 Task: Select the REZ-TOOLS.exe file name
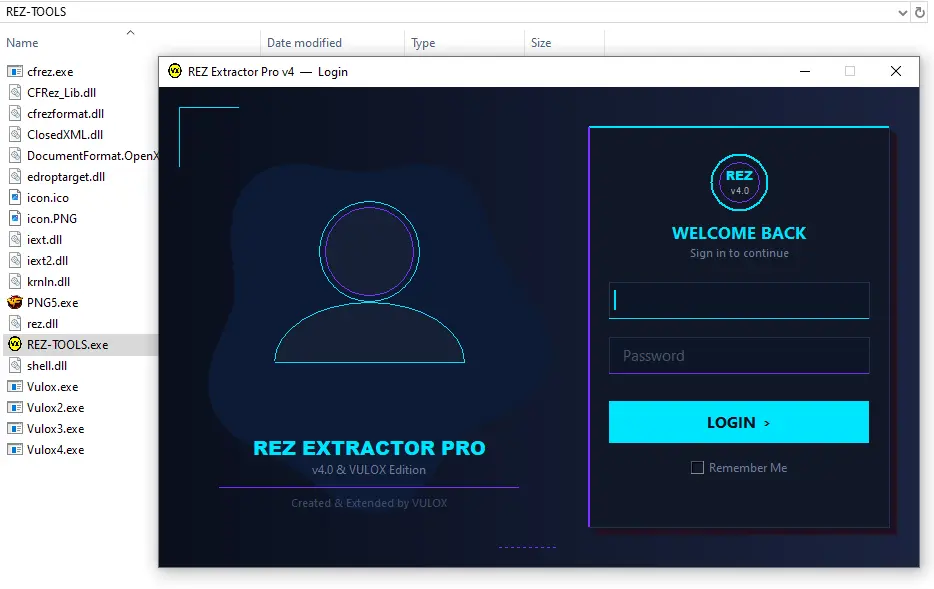point(67,344)
